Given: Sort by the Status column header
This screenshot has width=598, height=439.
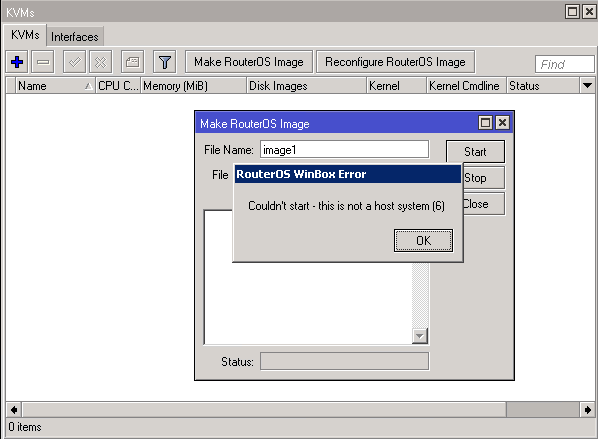Looking at the screenshot, I should 543,86.
